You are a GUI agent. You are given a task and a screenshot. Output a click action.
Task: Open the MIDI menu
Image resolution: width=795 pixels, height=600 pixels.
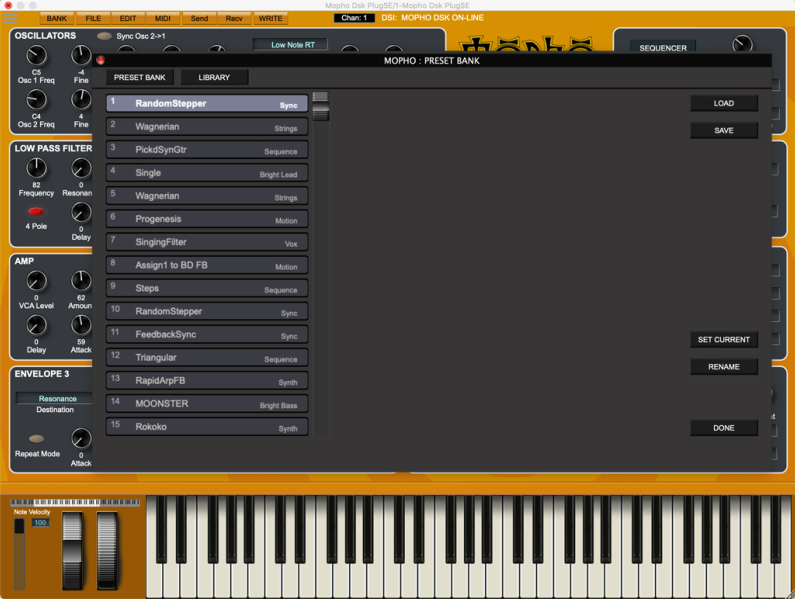click(162, 18)
